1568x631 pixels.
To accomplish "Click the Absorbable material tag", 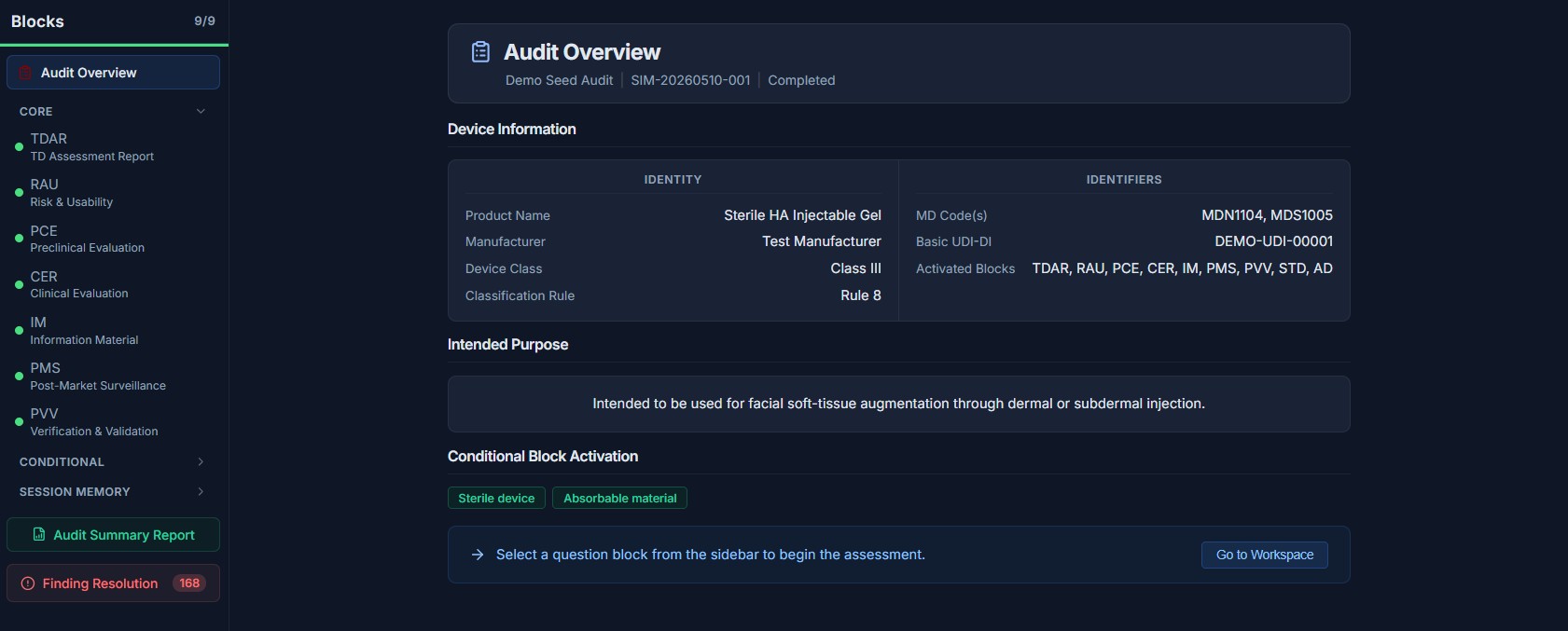I will (619, 499).
